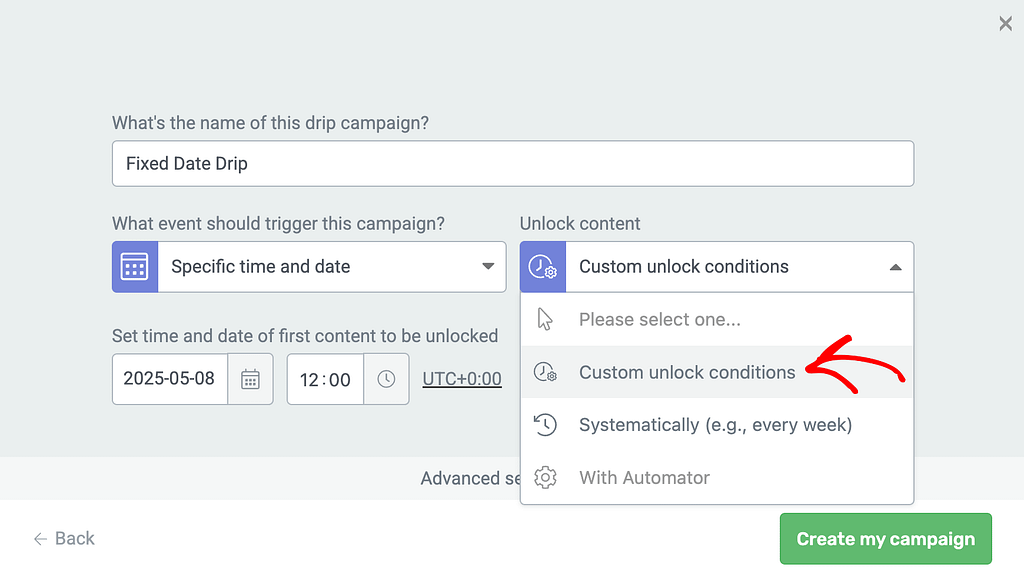Collapse the Custom unlock conditions dropdown arrow
The height and width of the screenshot is (576, 1024).
click(x=896, y=267)
